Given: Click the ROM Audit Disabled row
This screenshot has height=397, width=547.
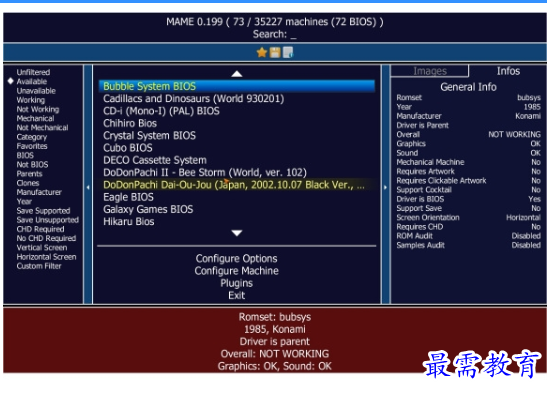Looking at the screenshot, I should (469, 236).
